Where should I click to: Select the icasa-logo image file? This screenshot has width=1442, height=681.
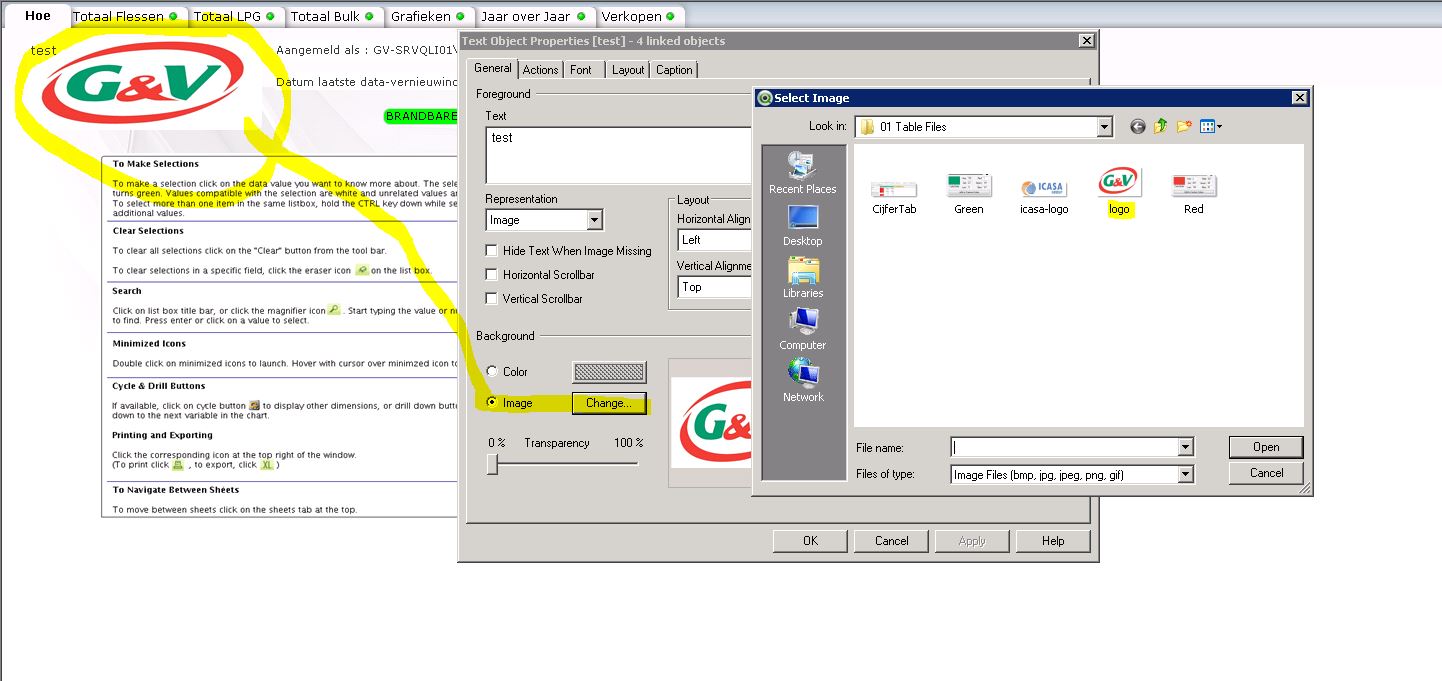coord(1044,196)
